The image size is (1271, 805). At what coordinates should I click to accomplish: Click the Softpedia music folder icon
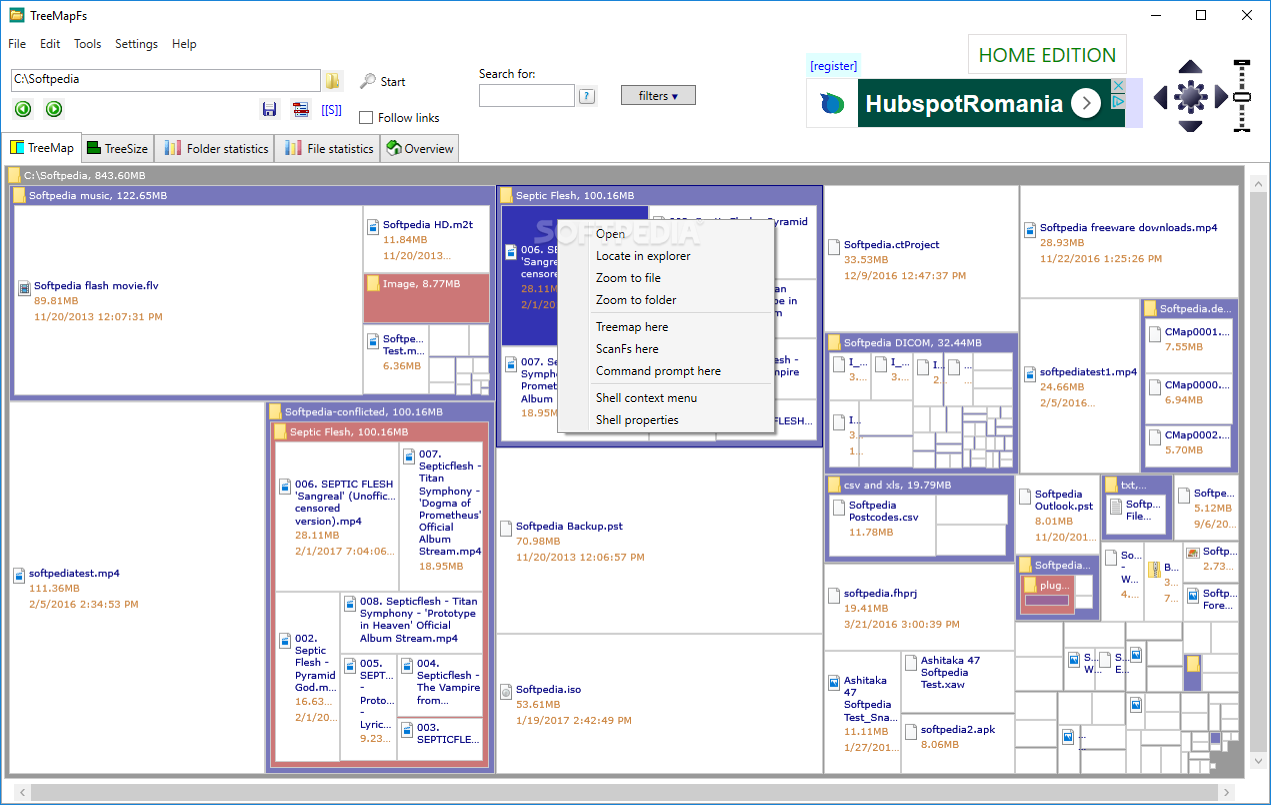pyautogui.click(x=19, y=196)
